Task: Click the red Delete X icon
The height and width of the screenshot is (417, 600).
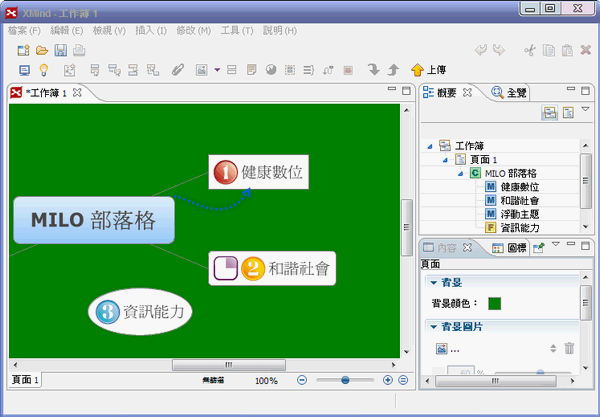Action: pos(586,50)
